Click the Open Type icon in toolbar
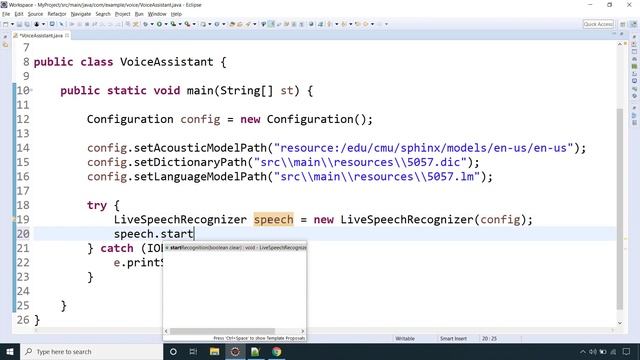 pyautogui.click(x=232, y=24)
